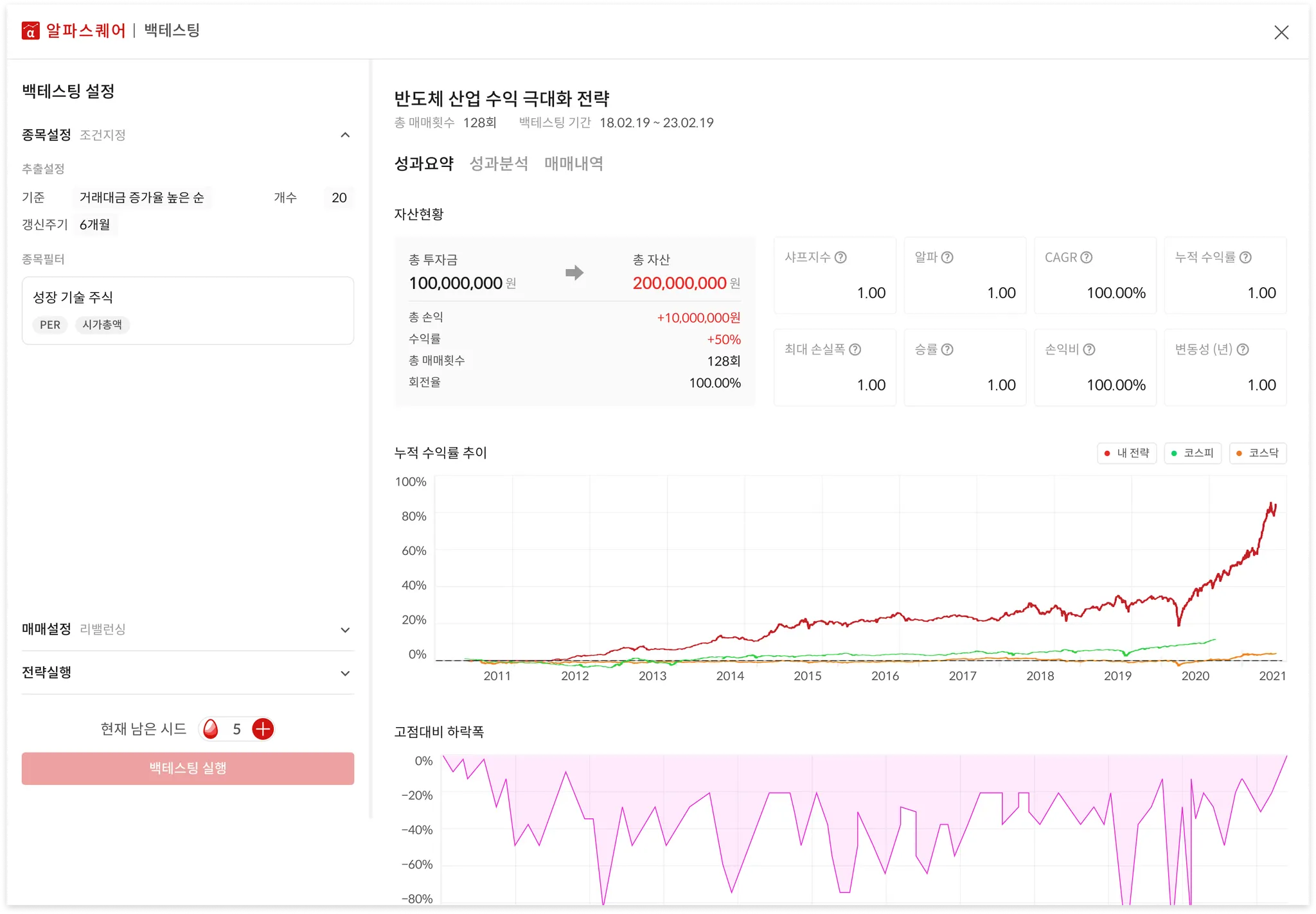Click the 알파스퀘어 logo icon

pyautogui.click(x=30, y=31)
